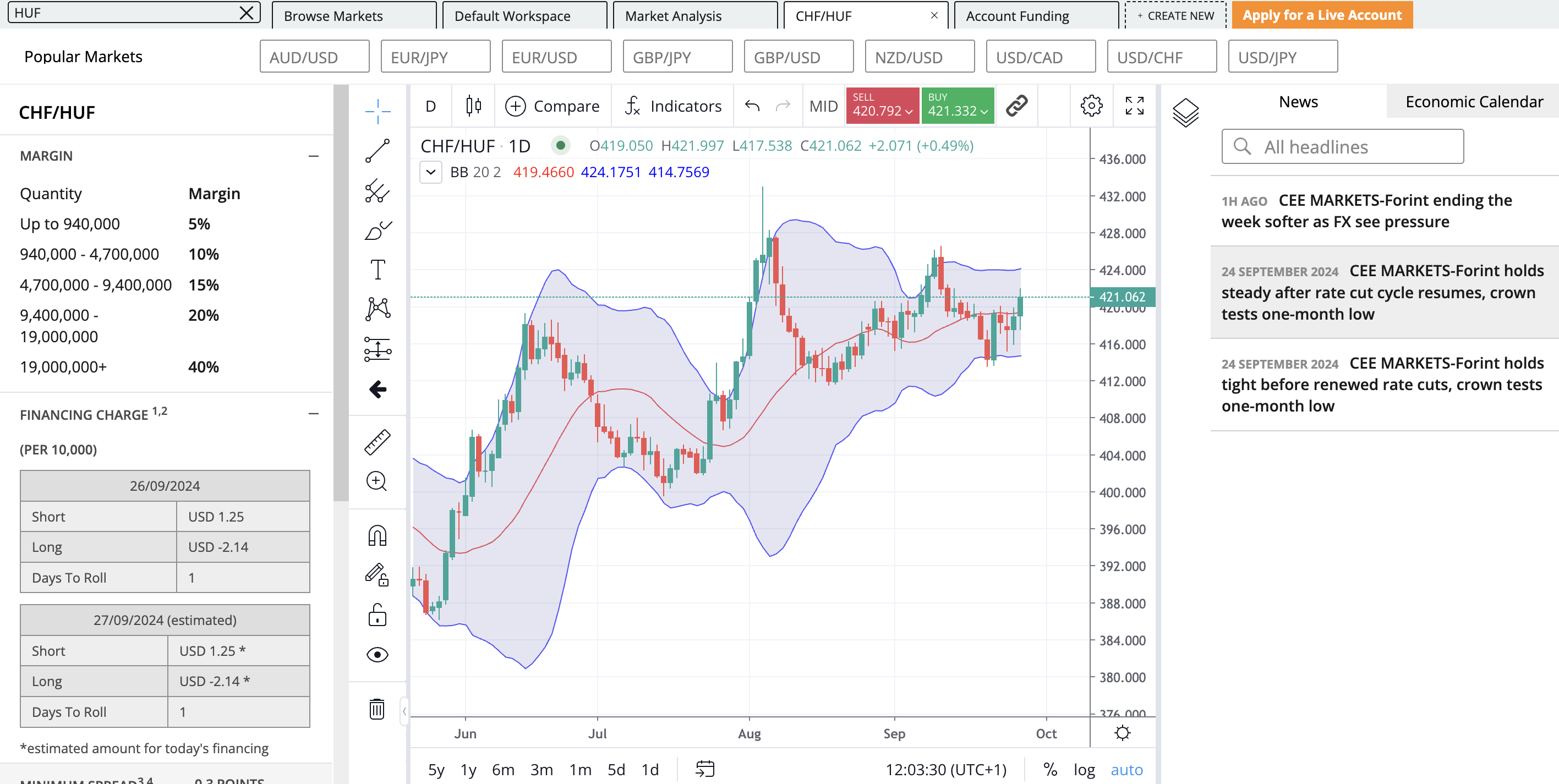Undo the last chart action
Image resolution: width=1559 pixels, height=784 pixels.
(x=752, y=106)
